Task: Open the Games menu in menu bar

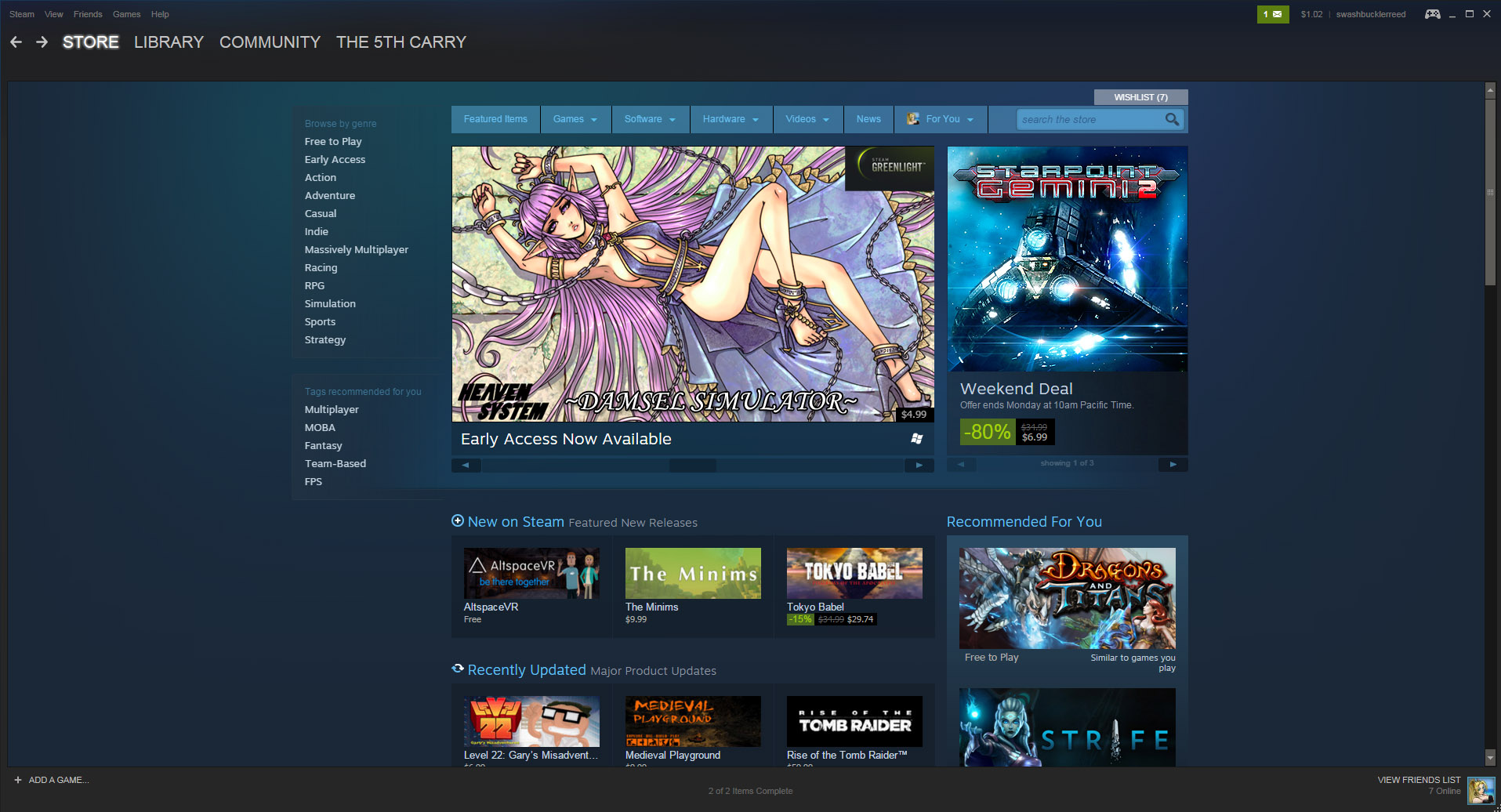Action: (127, 14)
